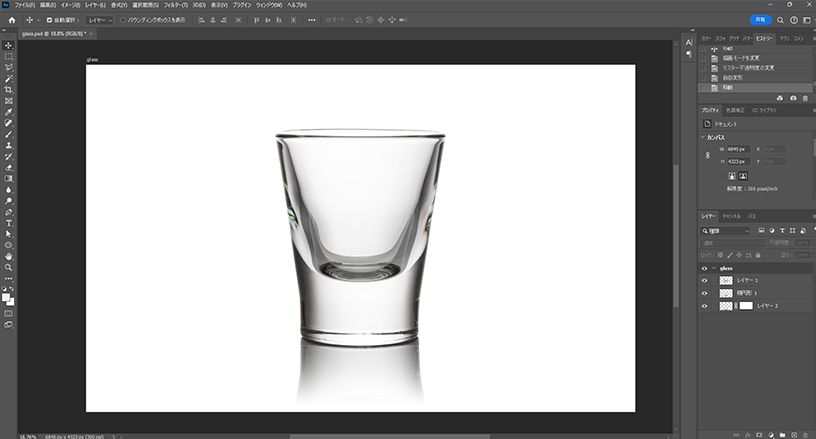Collapse the カンバス section

coord(703,137)
